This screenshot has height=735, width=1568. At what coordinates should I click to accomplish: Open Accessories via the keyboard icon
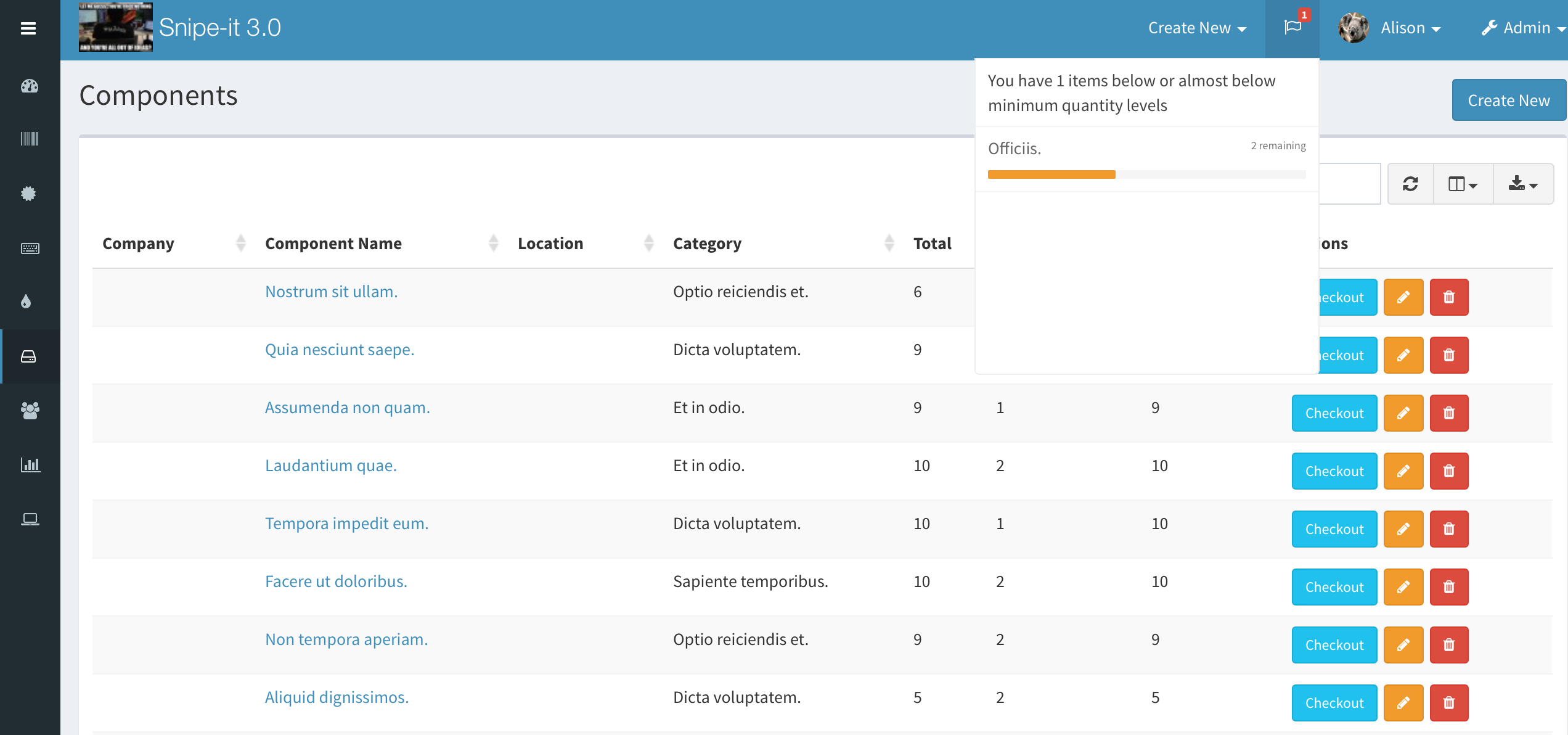click(30, 248)
